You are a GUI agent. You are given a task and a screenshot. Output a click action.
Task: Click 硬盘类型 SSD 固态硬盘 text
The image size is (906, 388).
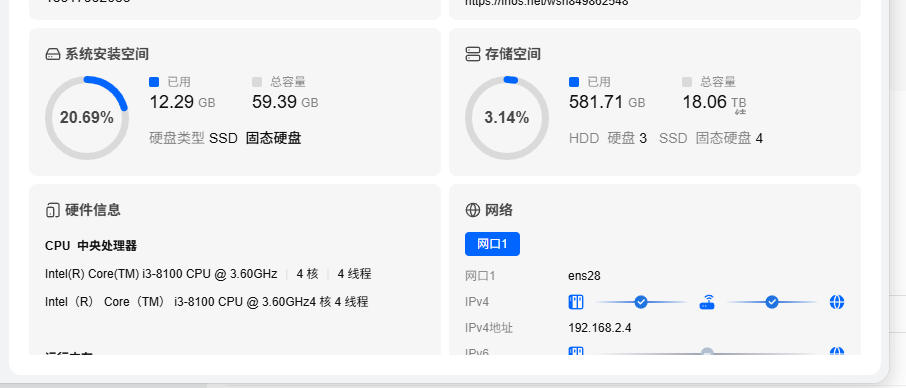coord(225,139)
